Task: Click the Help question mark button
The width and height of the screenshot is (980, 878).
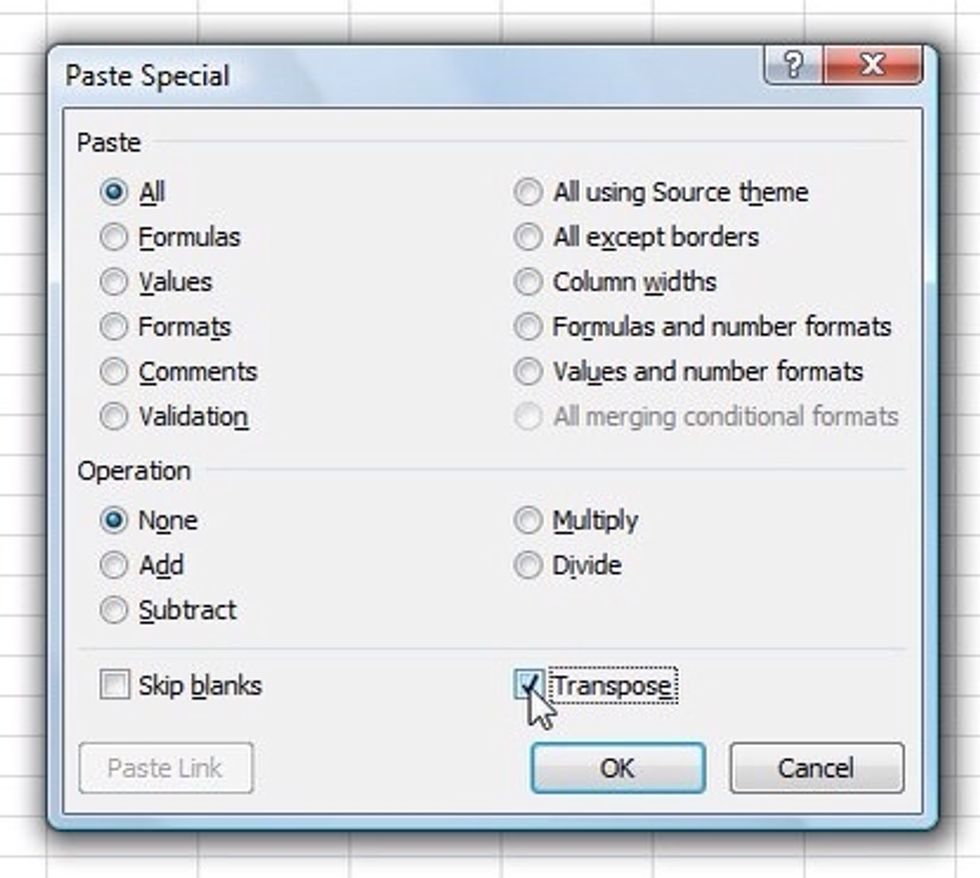Action: point(793,66)
